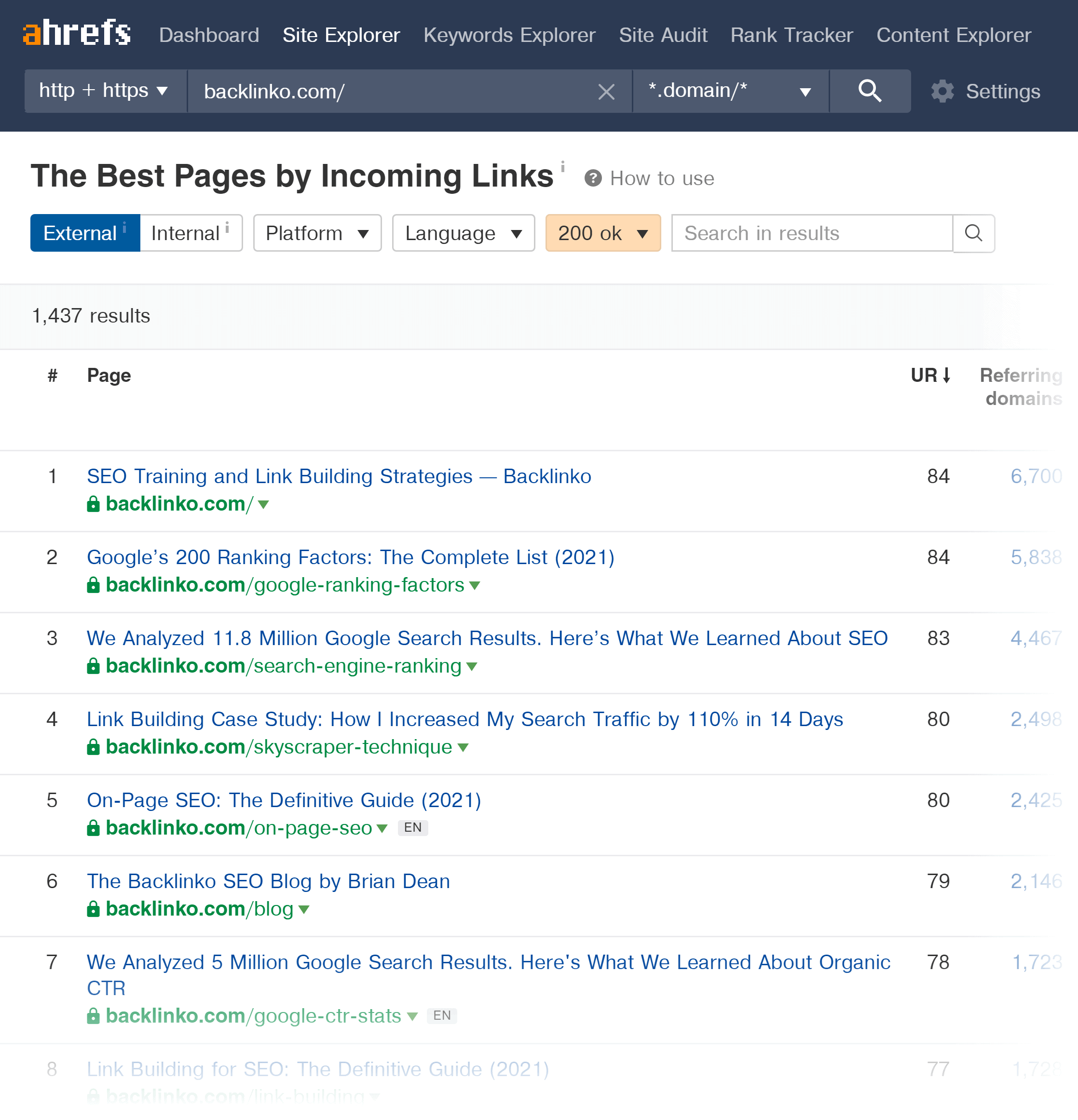This screenshot has width=1078, height=1120.
Task: Click referring domains value 6,700
Action: point(1036,476)
